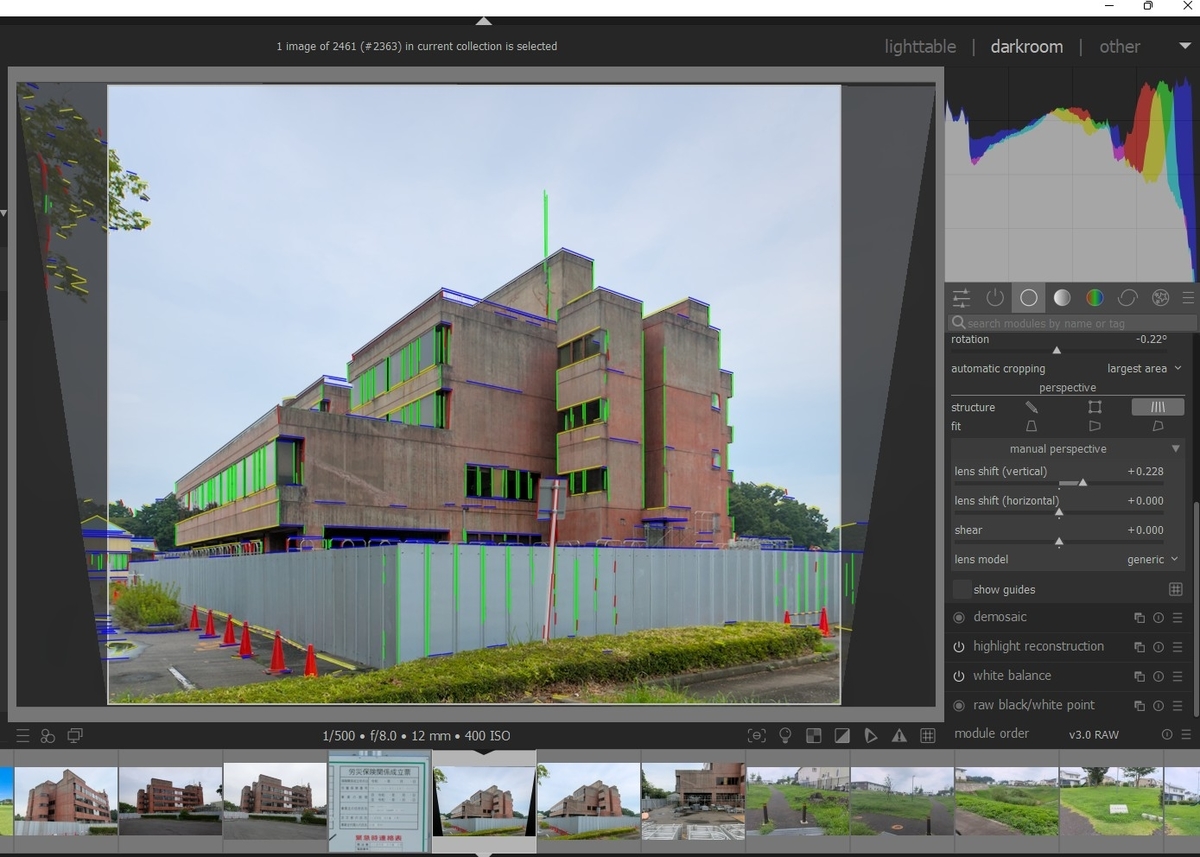Search modules by name or tag field
The image size is (1200, 857).
pos(1072,323)
